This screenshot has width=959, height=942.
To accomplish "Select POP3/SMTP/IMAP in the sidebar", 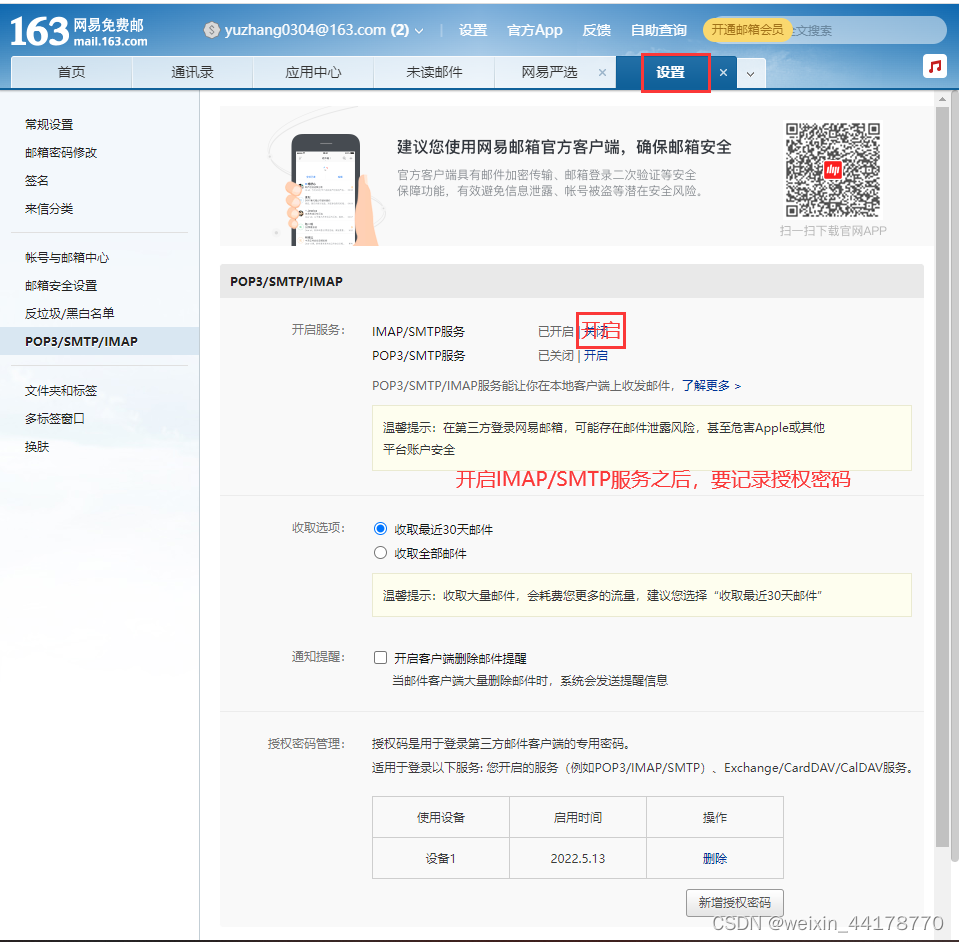I will click(81, 341).
